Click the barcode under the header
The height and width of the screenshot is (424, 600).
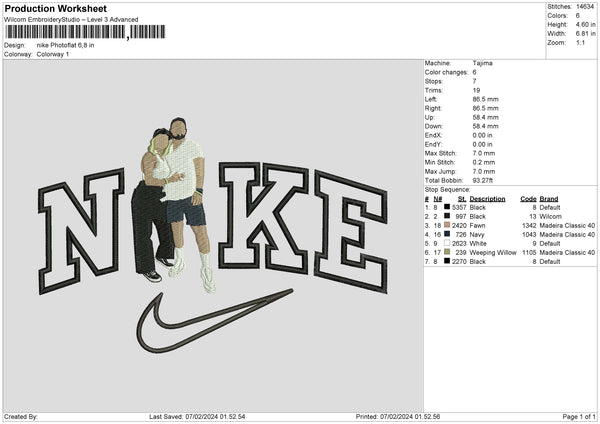[x=85, y=32]
